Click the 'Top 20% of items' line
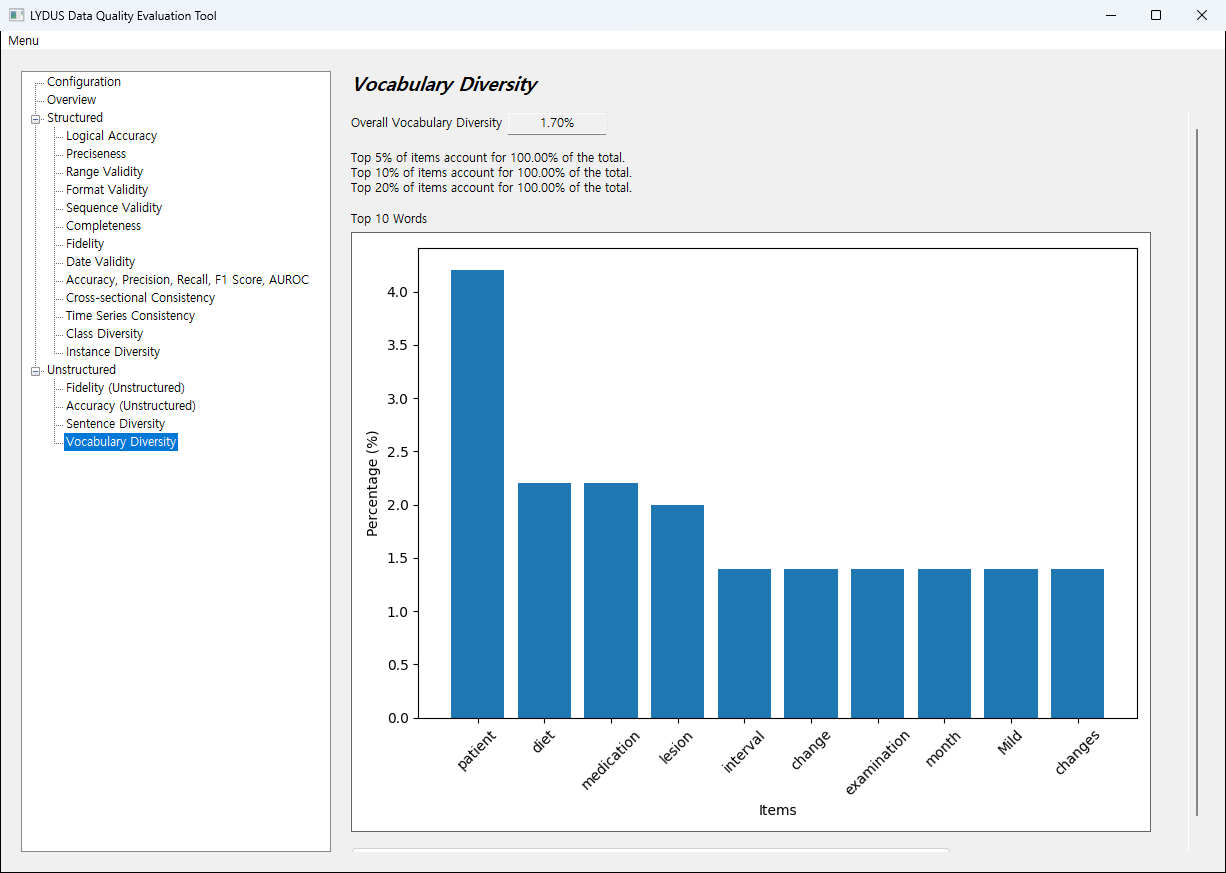Viewport: 1226px width, 873px height. click(x=491, y=188)
